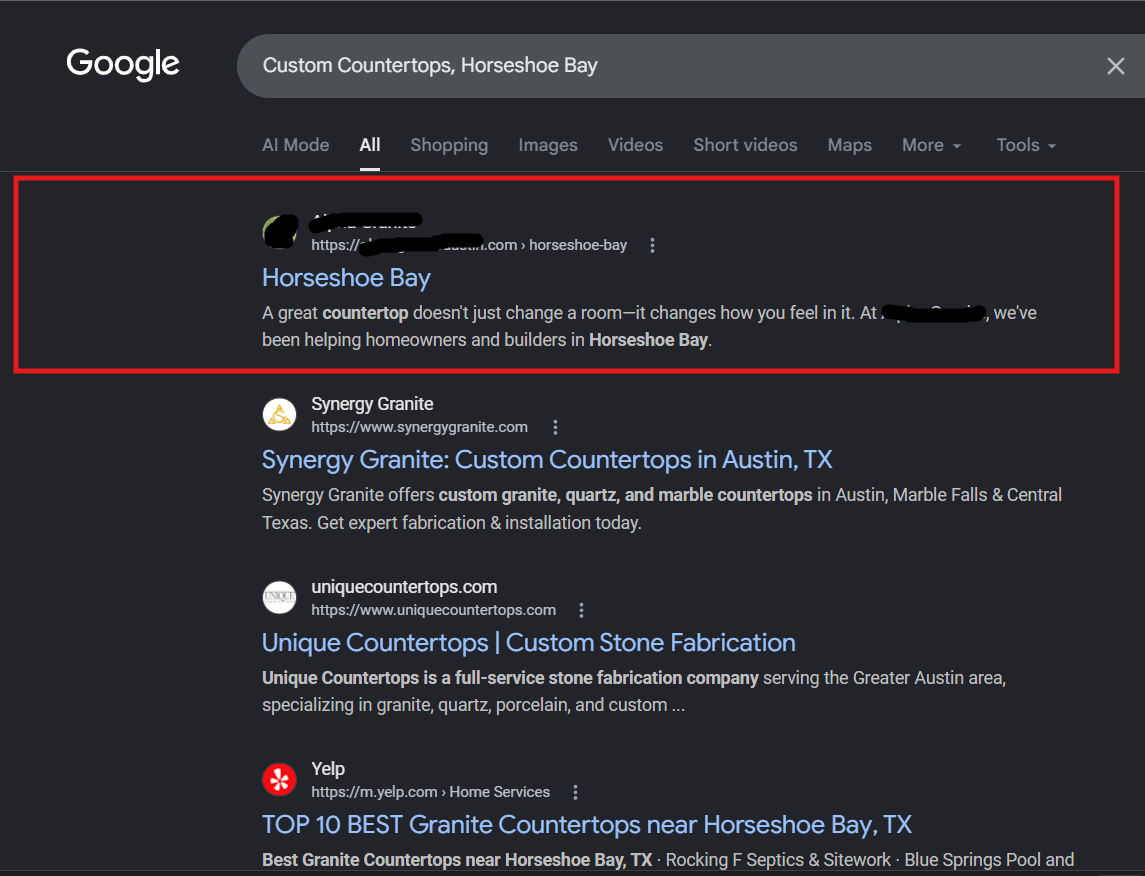Open the Short videos tab
The height and width of the screenshot is (876, 1145).
[745, 145]
